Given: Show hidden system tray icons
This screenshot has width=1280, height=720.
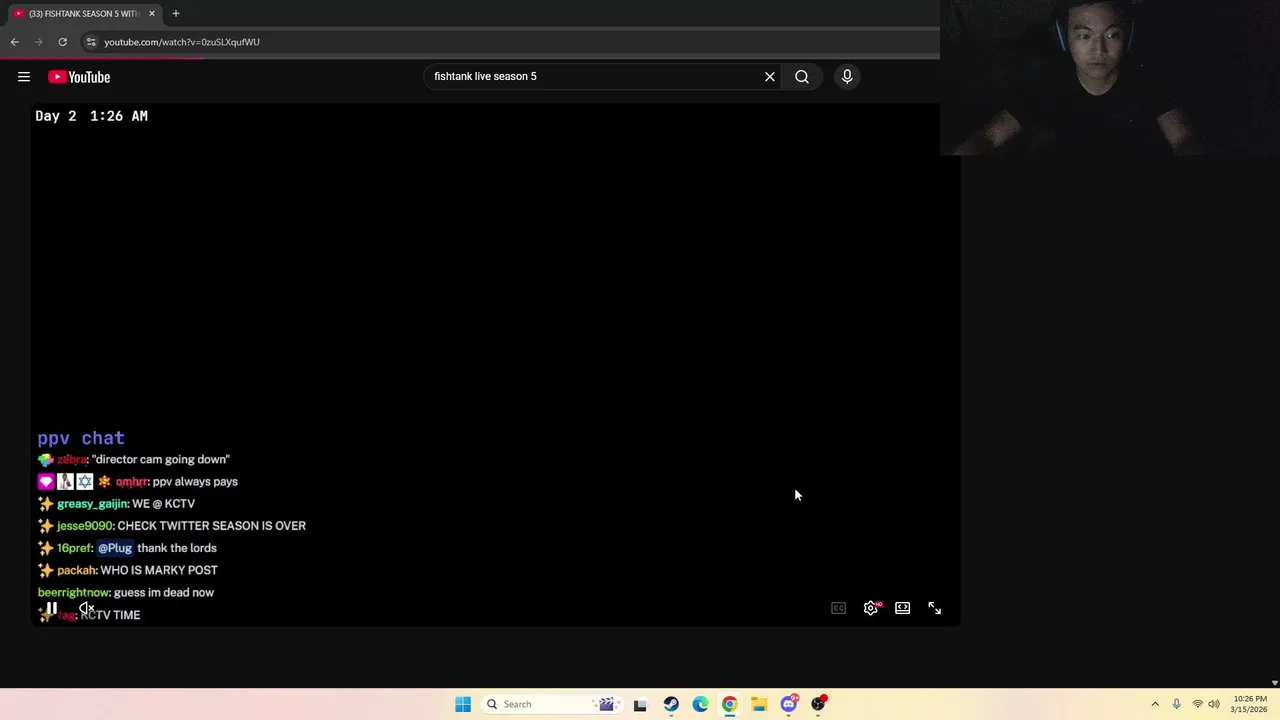Looking at the screenshot, I should click(x=1155, y=704).
